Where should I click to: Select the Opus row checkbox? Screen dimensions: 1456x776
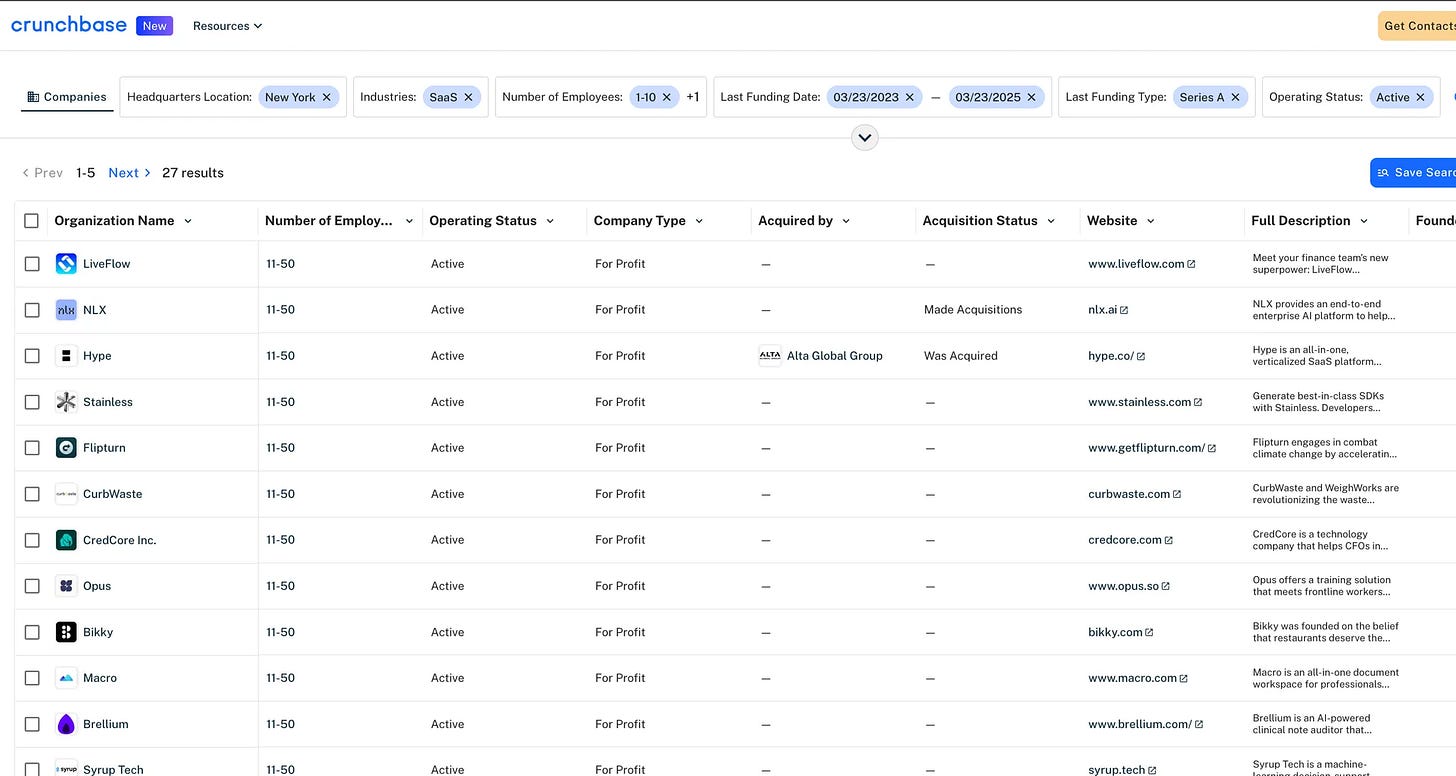click(x=32, y=586)
